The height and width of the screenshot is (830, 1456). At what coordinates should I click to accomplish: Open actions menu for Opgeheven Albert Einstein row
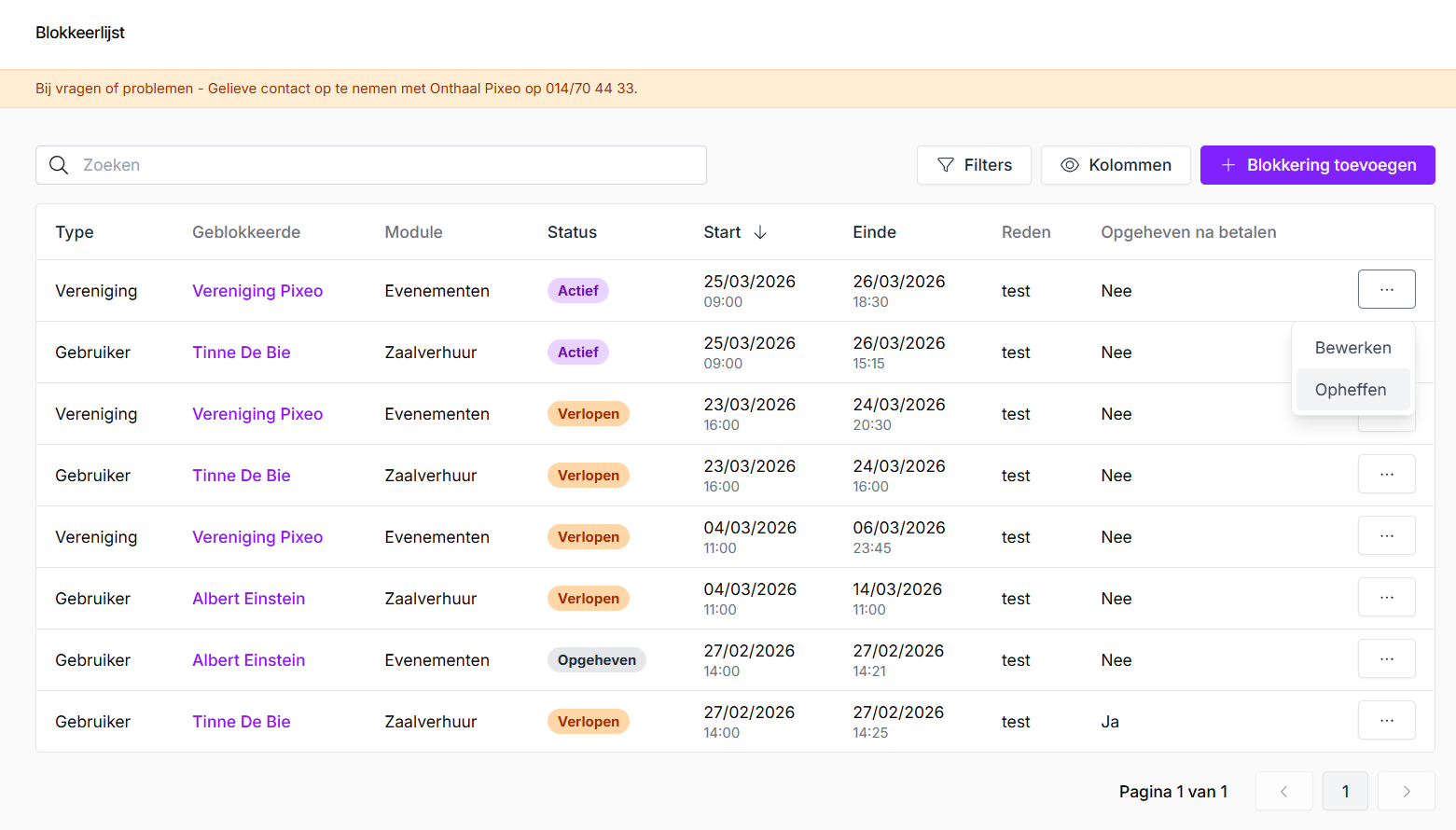click(1386, 659)
